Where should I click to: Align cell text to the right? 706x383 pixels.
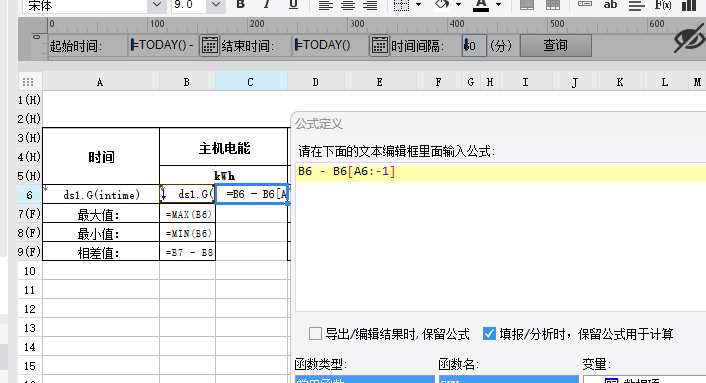[x=370, y=5]
